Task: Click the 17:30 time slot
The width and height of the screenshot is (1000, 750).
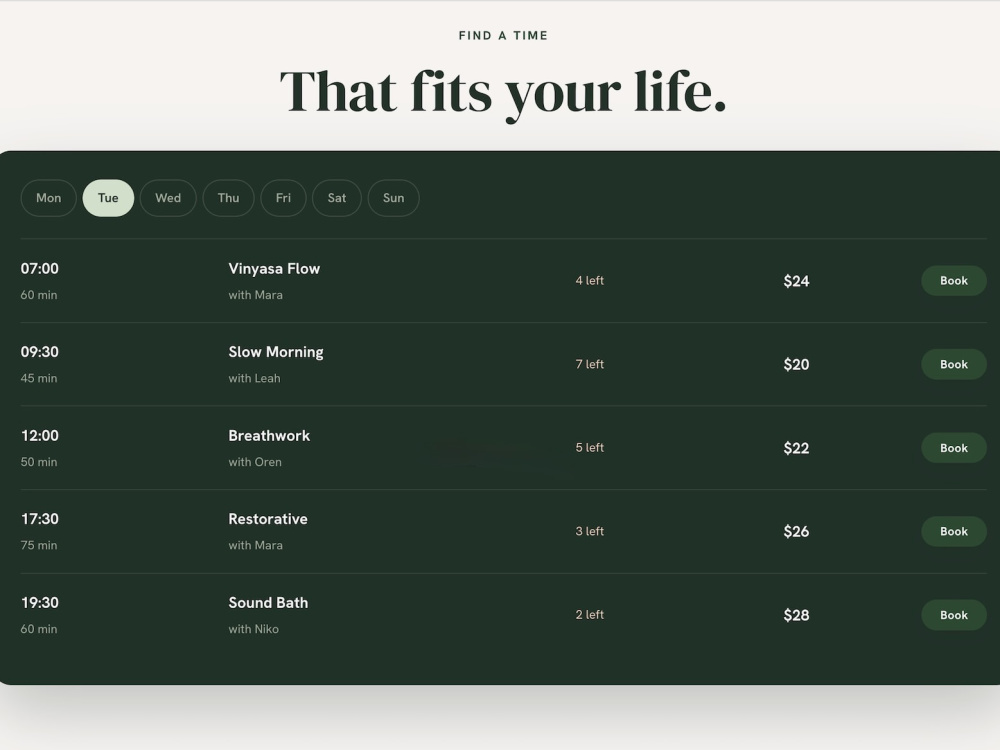Action: click(40, 519)
